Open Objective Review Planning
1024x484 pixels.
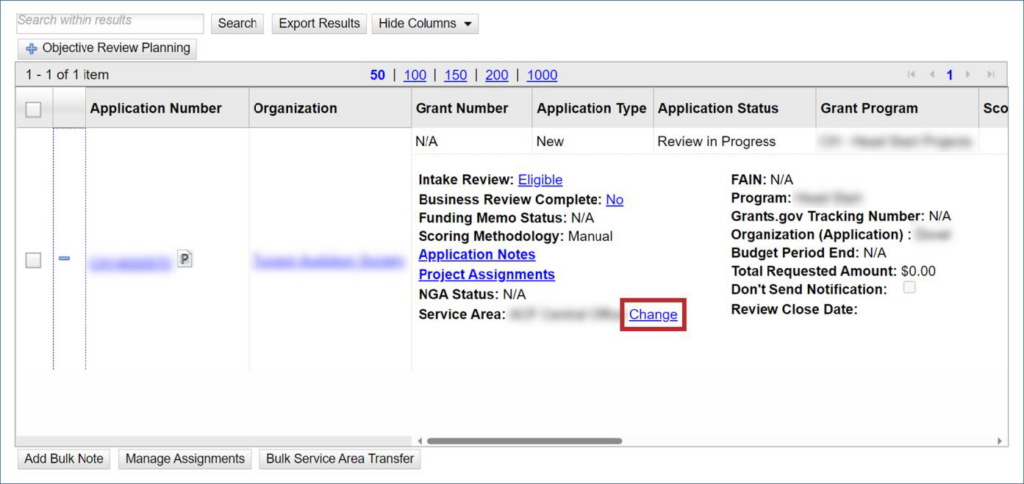(x=106, y=48)
